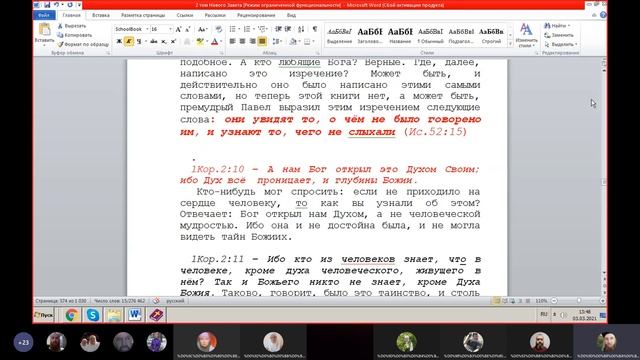Insert a bulleted list
640x360 pixels.
point(232,29)
